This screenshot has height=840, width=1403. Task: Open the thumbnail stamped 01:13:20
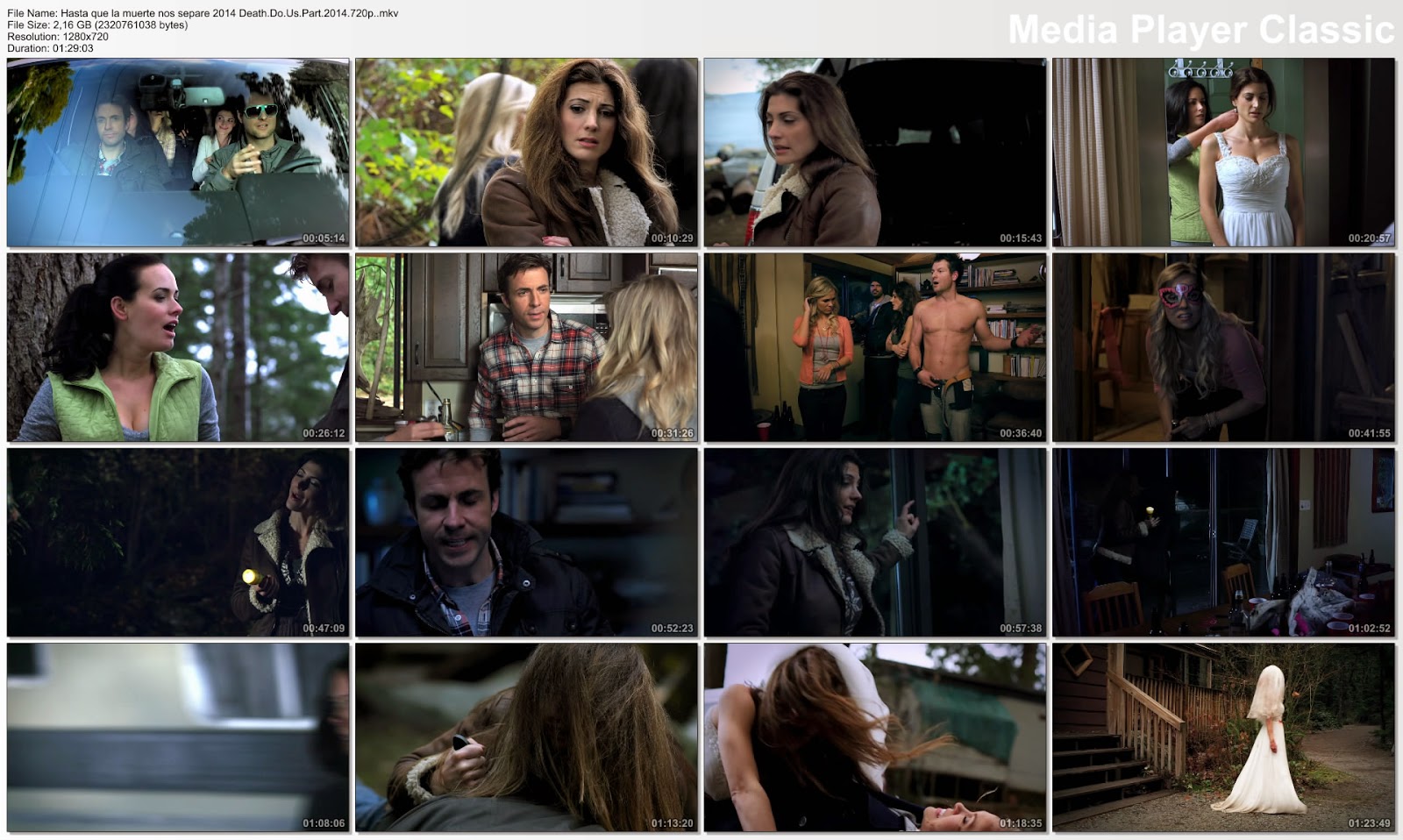[x=526, y=737]
